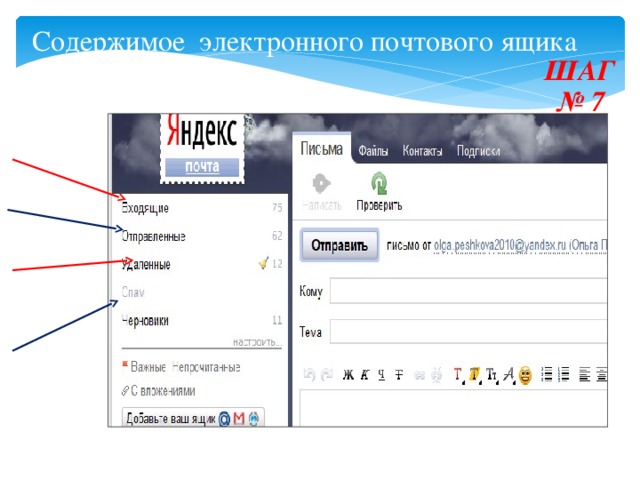Viewport: 640px width, 480px height.
Task: Open the Спам folder
Action: tap(133, 292)
